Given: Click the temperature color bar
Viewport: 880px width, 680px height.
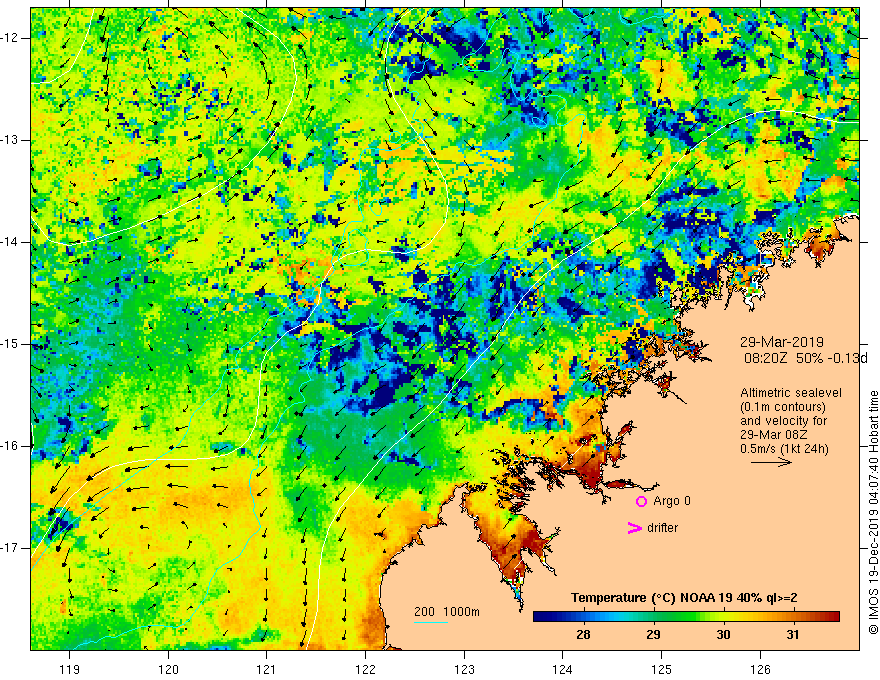Looking at the screenshot, I should (686, 617).
